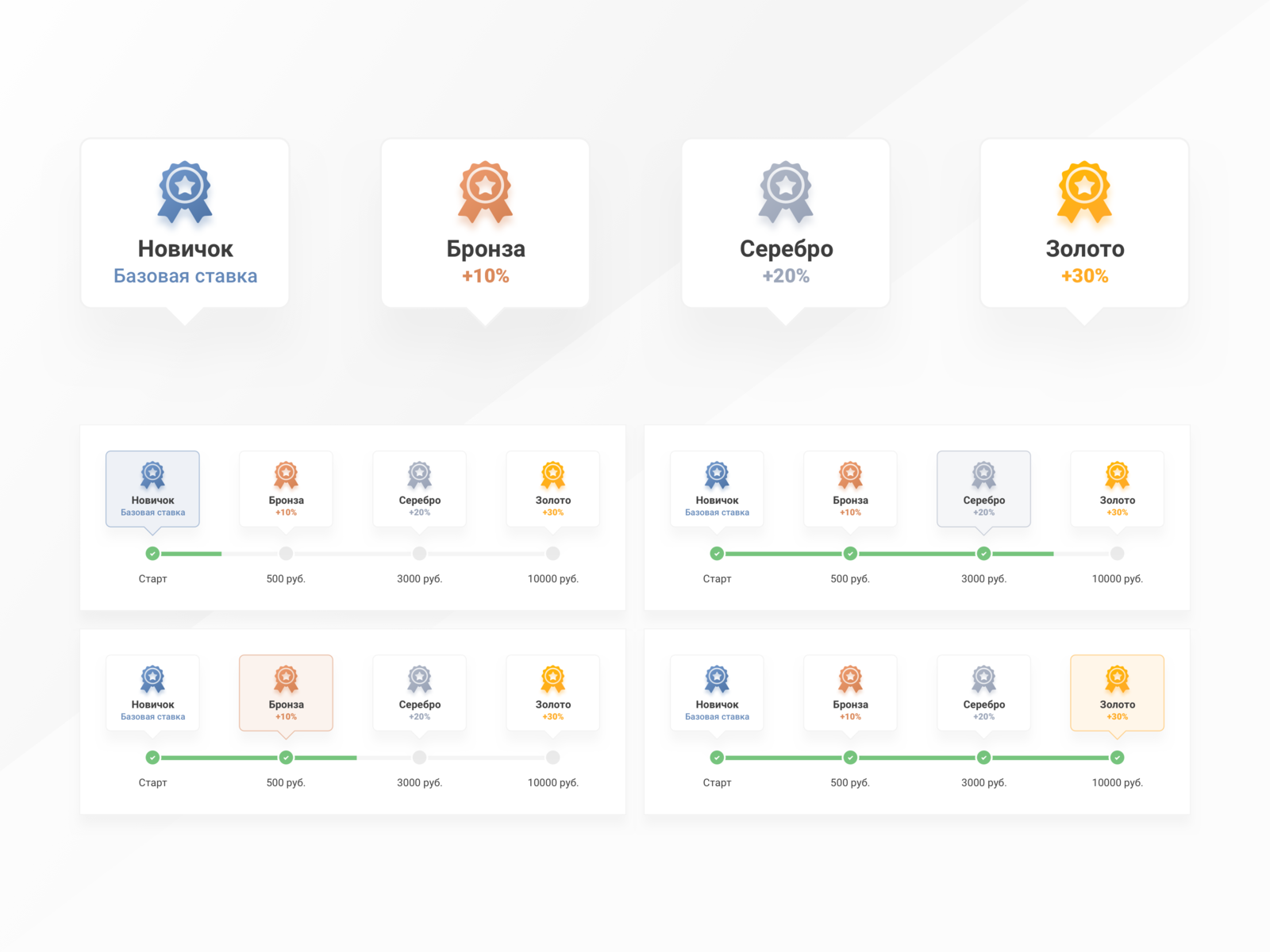Click the gray progress dot at 10000 руб.

[552, 554]
